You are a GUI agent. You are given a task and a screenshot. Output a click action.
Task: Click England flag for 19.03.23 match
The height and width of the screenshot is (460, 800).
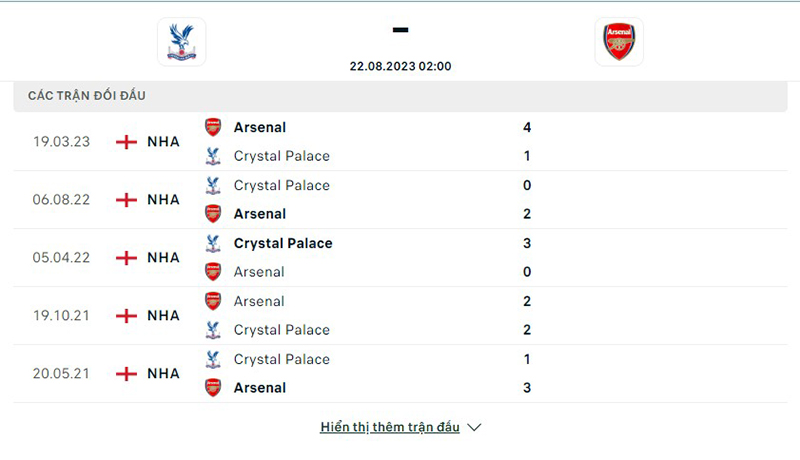coord(127,141)
